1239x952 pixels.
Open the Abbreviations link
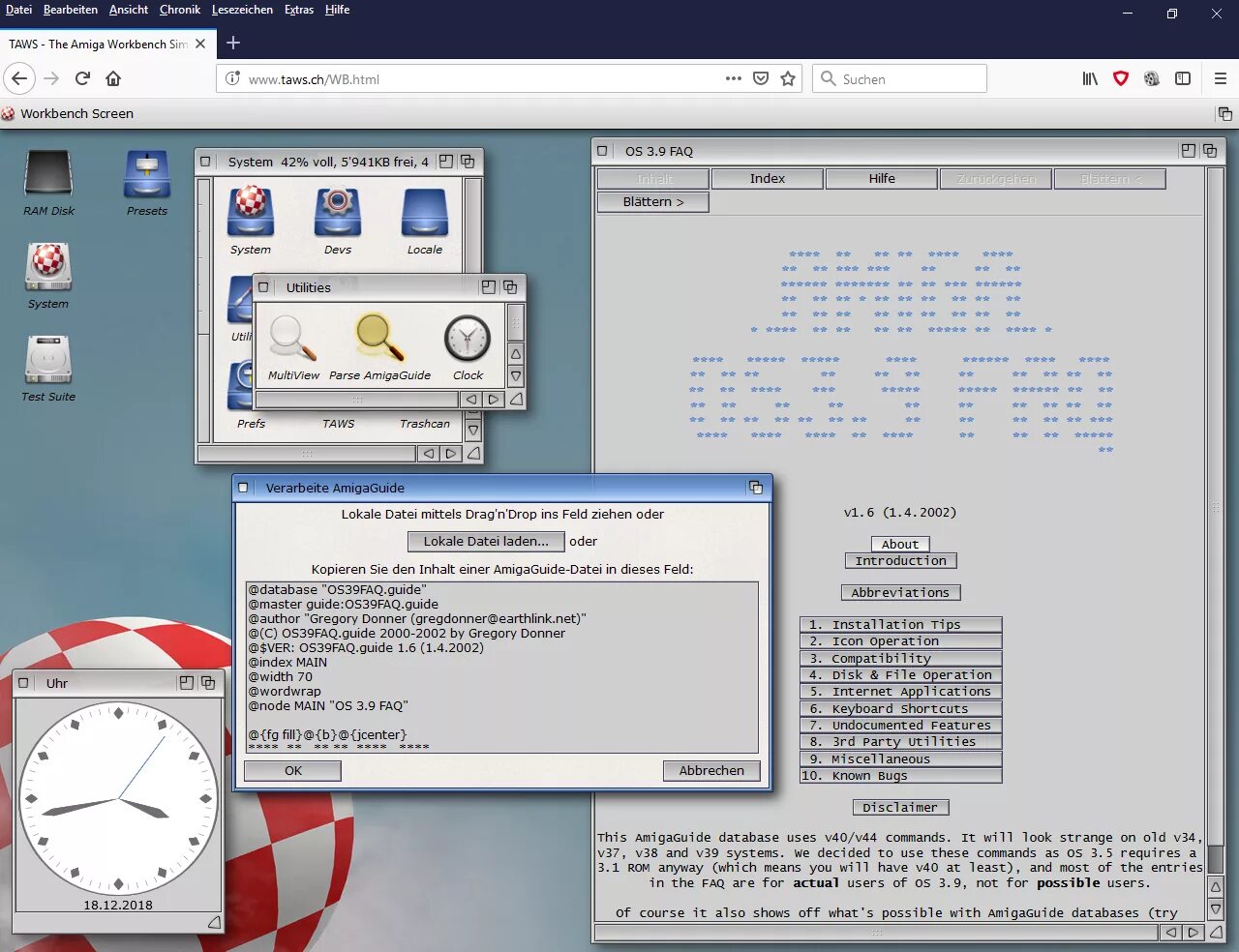point(900,592)
